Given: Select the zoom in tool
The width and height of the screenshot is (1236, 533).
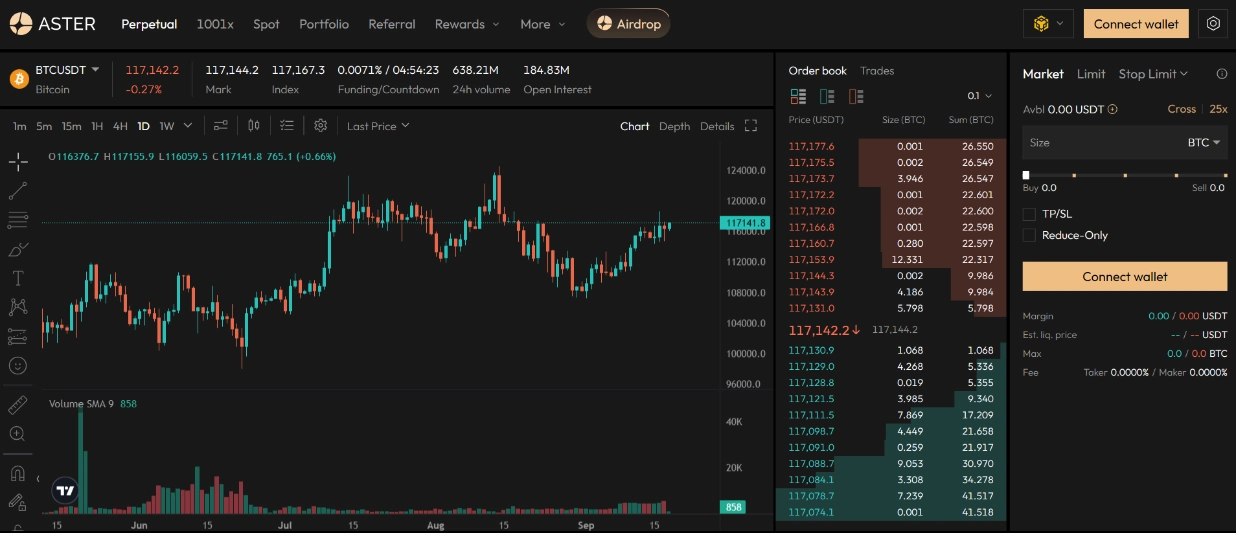Looking at the screenshot, I should pyautogui.click(x=18, y=434).
